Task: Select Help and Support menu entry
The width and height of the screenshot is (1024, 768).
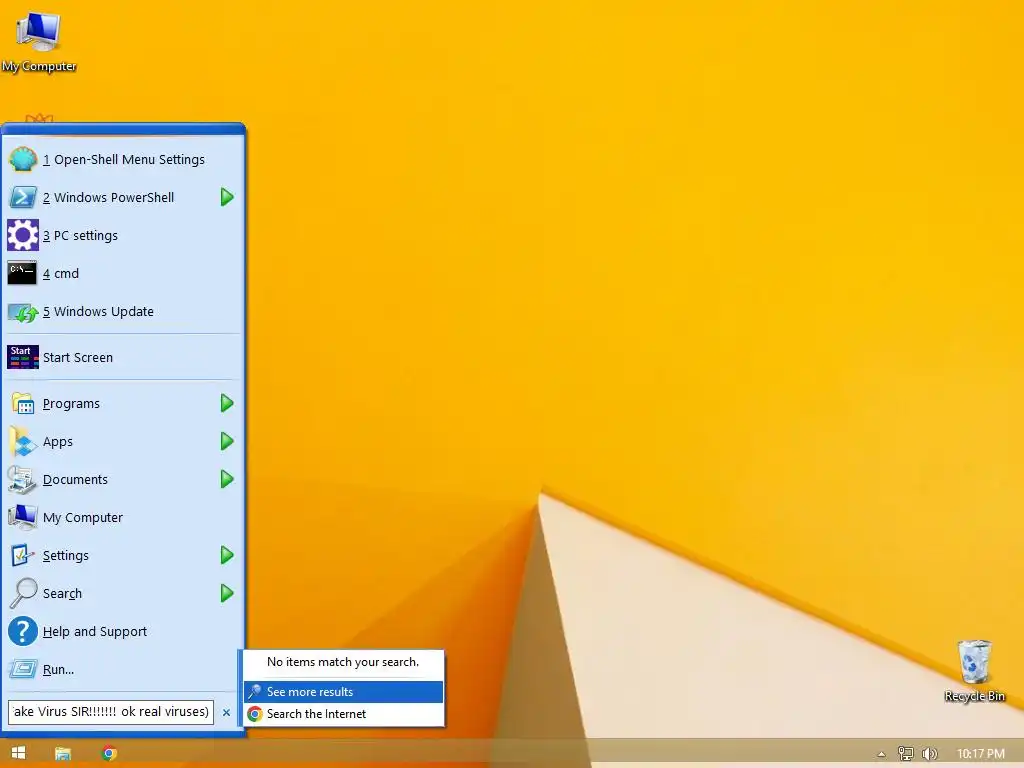Action: 123,632
